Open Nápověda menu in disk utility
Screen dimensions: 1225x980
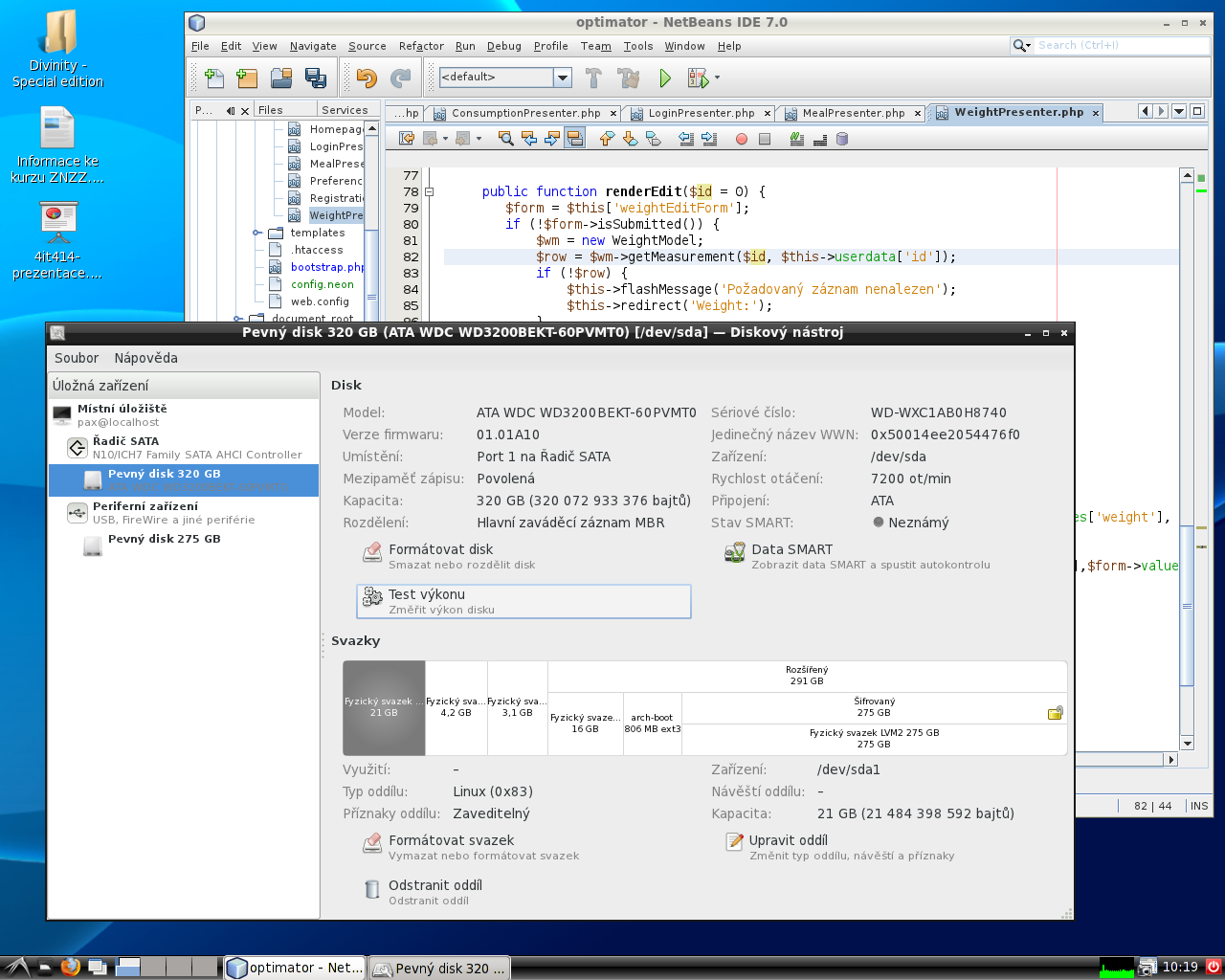pyautogui.click(x=145, y=358)
